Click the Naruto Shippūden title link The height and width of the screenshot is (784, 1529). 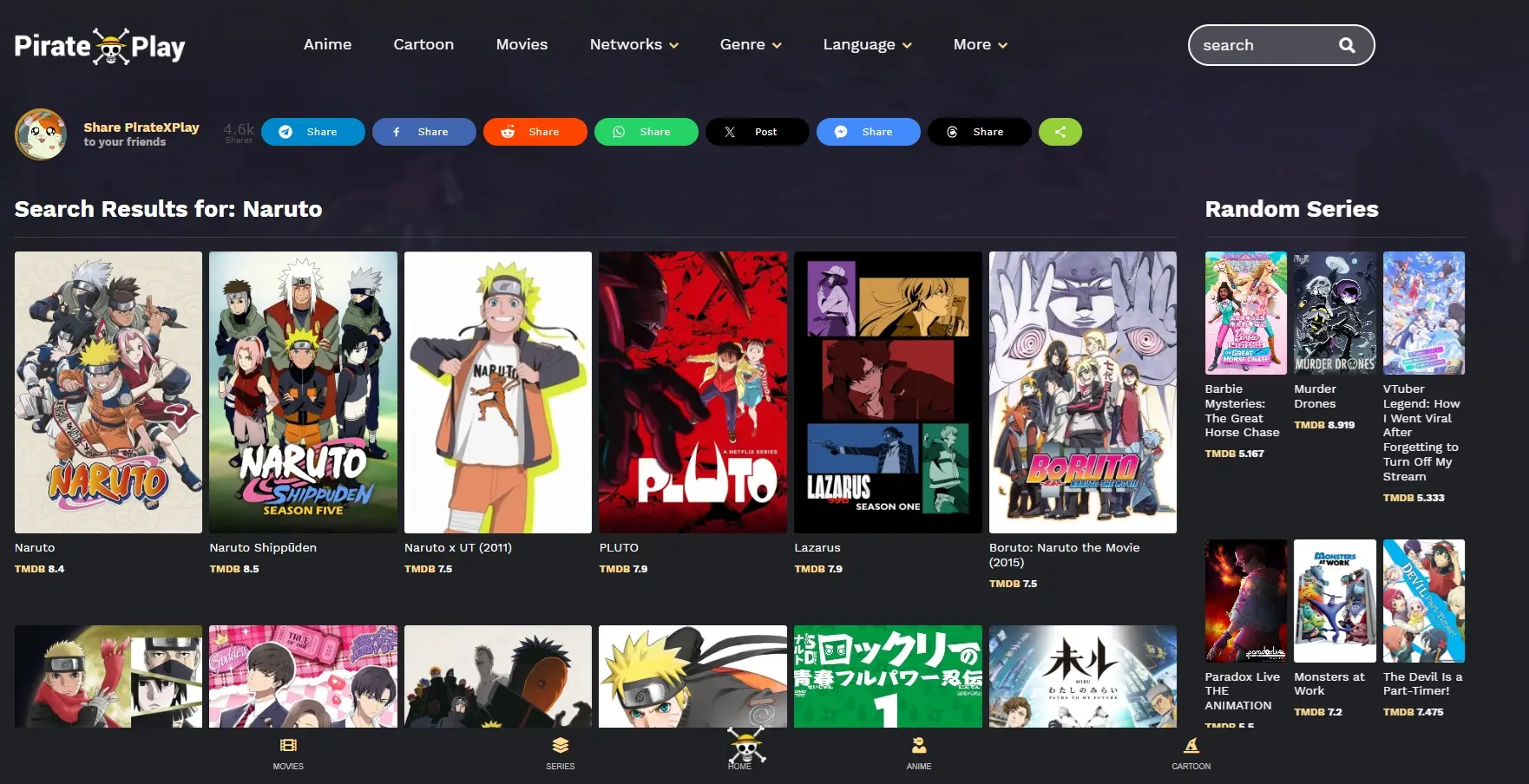263,548
